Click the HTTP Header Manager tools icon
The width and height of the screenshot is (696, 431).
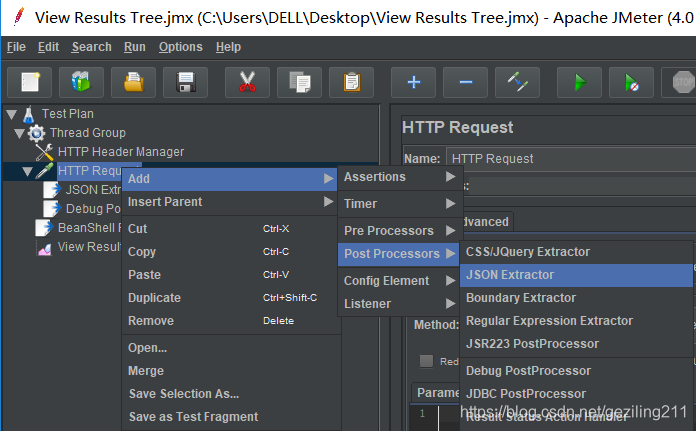tap(44, 152)
